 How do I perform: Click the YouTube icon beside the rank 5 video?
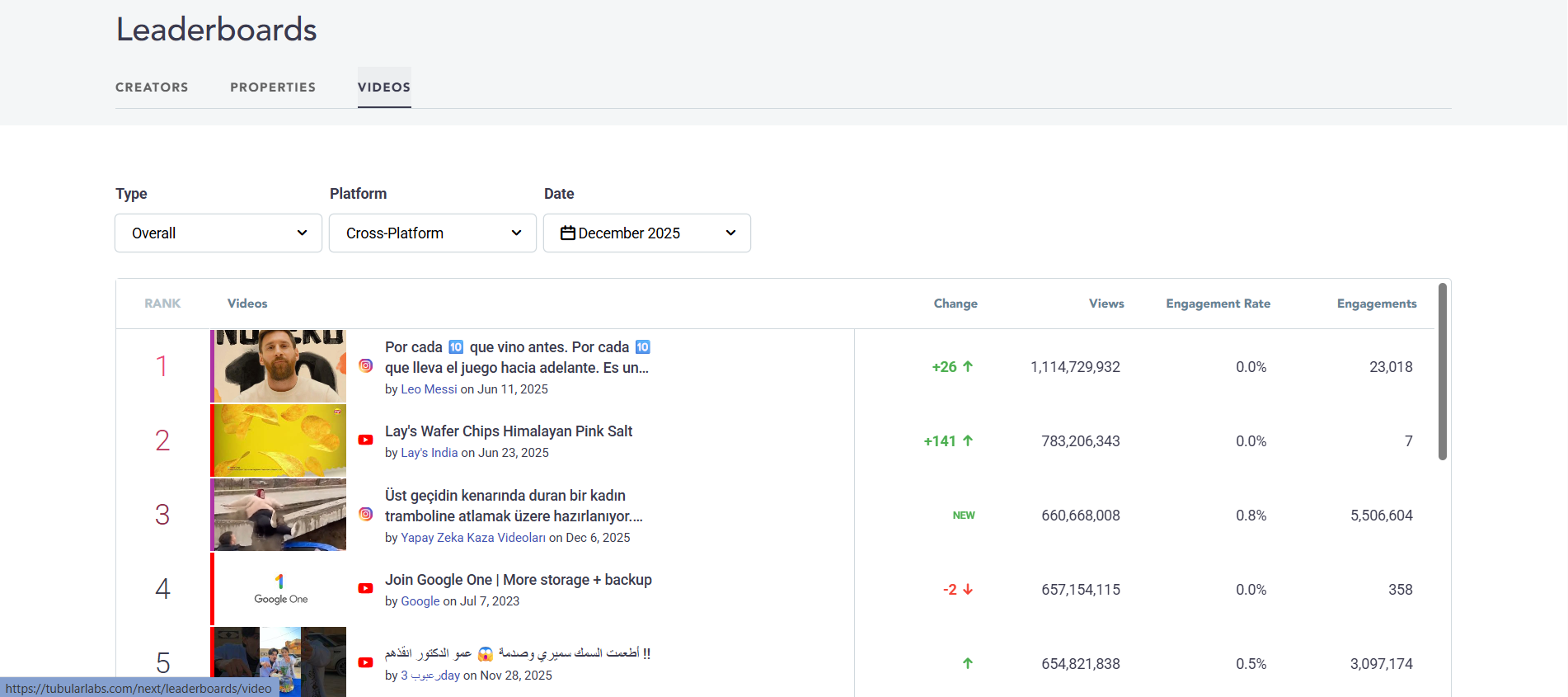click(x=366, y=663)
